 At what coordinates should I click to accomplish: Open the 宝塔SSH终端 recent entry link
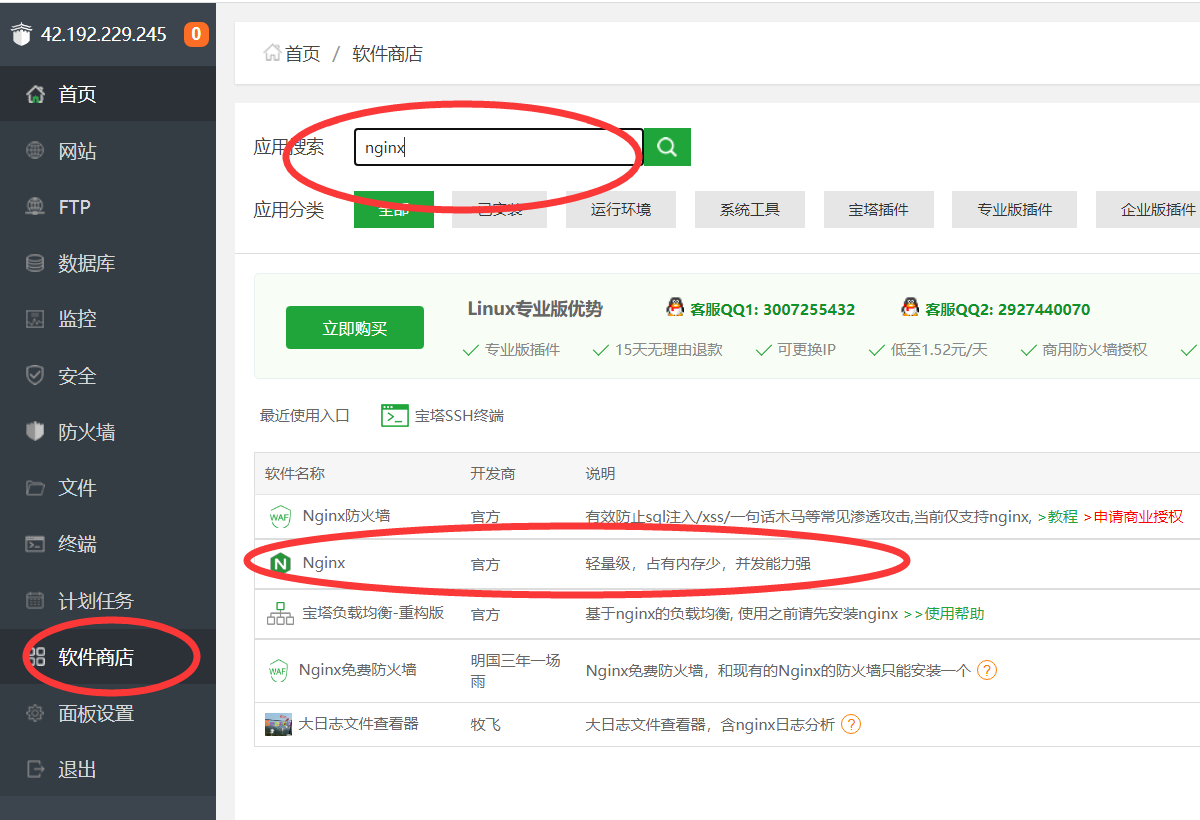[x=459, y=415]
